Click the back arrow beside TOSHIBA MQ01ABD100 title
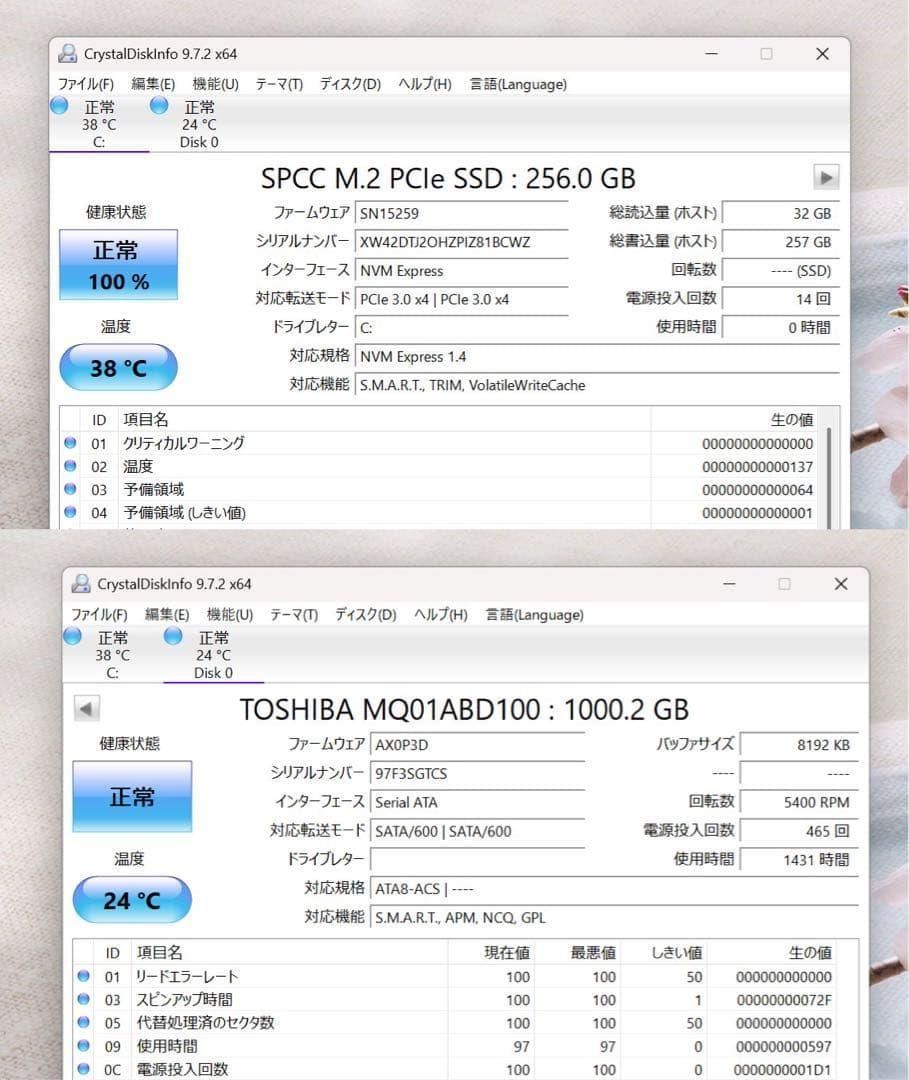Viewport: 909px width, 1080px height. [87, 708]
